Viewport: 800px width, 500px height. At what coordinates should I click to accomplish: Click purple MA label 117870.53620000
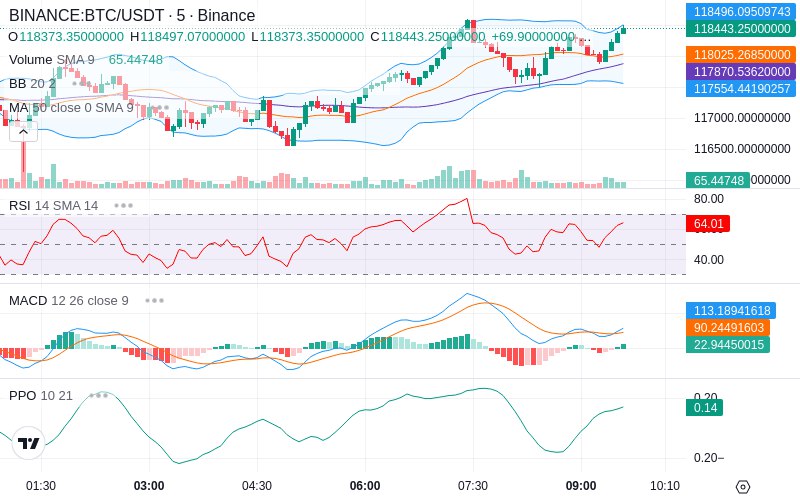741,71
